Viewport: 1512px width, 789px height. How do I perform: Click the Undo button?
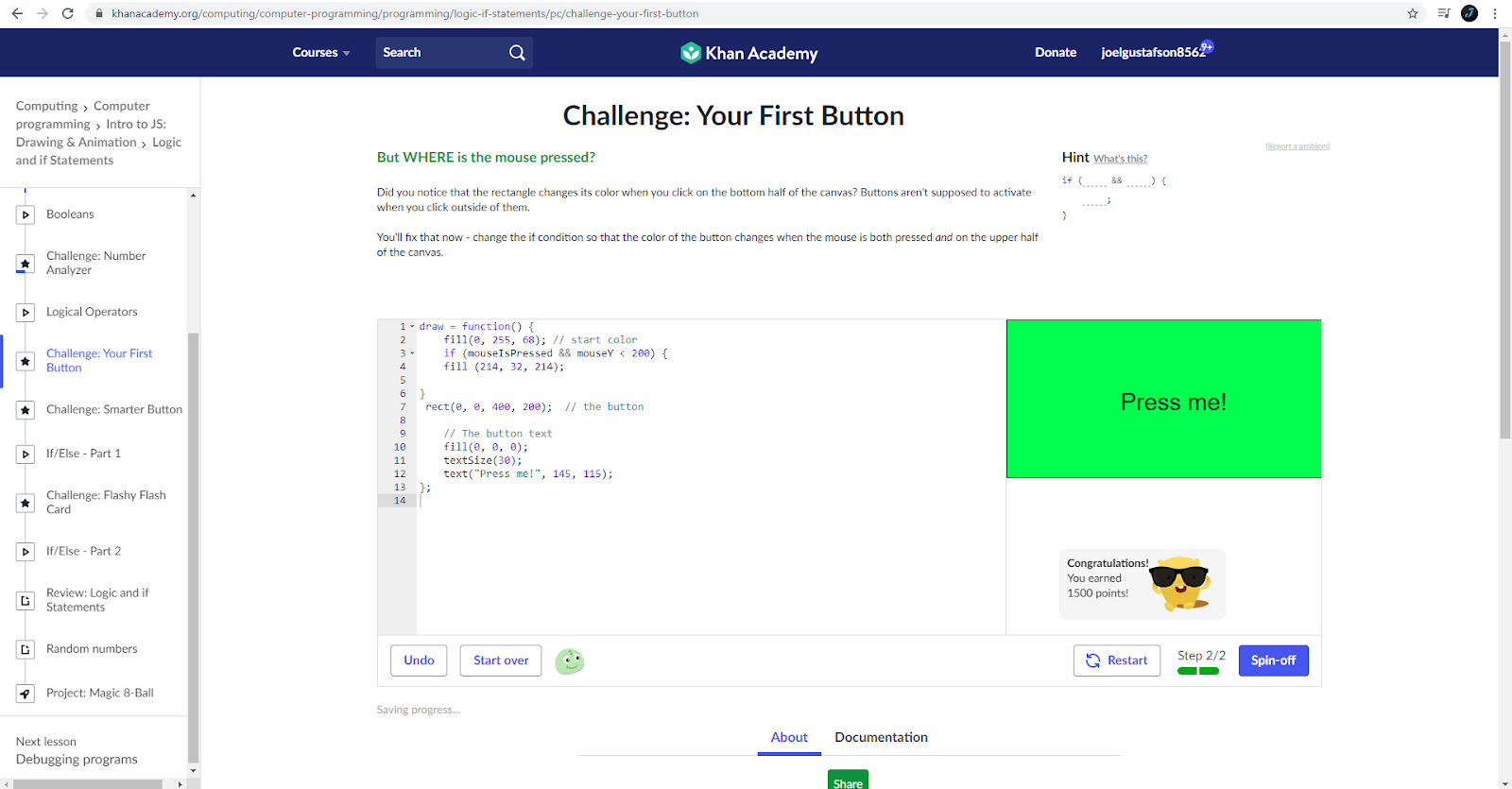(x=419, y=660)
